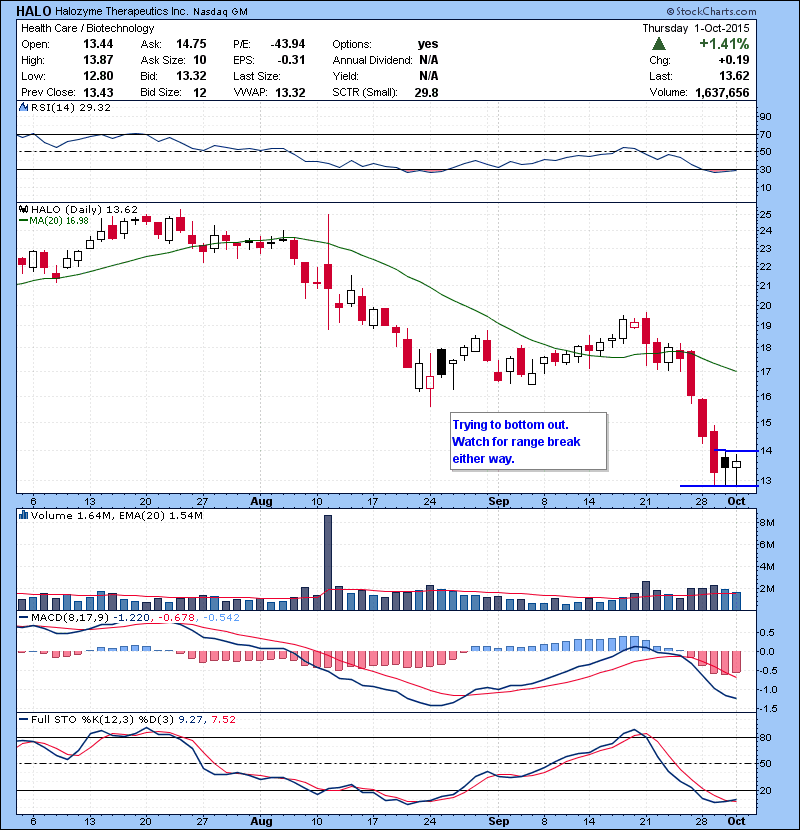Click the HALO ticker symbol in the title

34,11
